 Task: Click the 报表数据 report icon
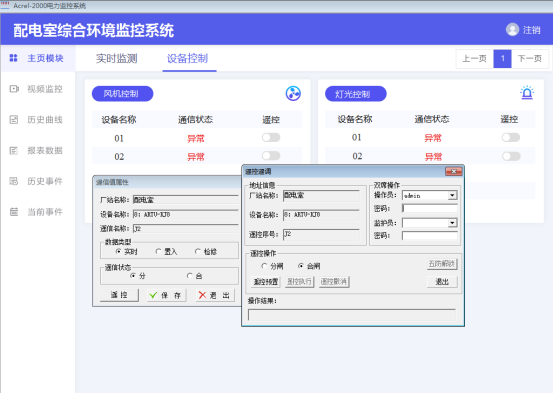tap(13, 151)
